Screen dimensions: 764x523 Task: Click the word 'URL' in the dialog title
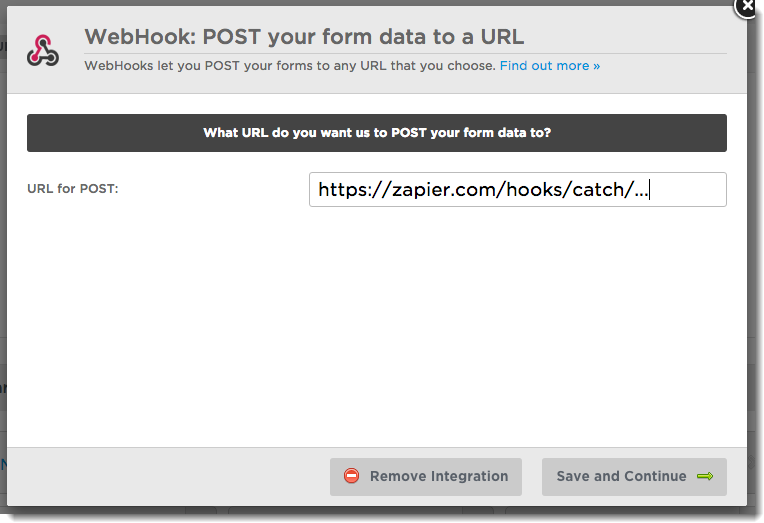point(502,37)
